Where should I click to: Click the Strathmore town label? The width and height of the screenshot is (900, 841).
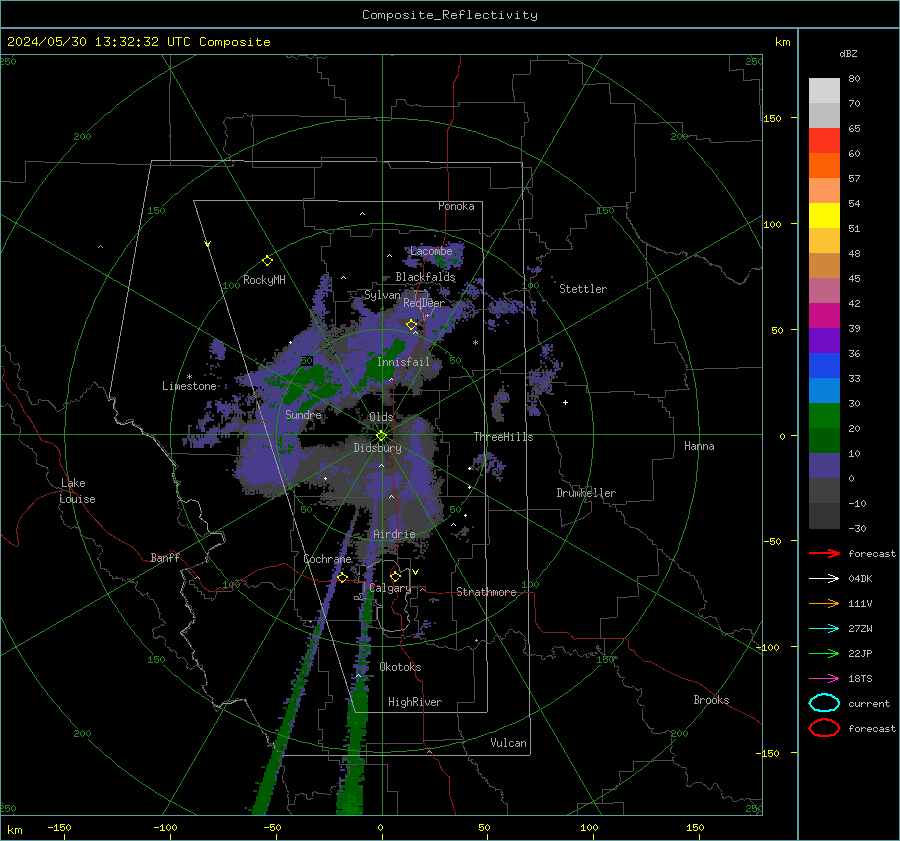[x=486, y=592]
